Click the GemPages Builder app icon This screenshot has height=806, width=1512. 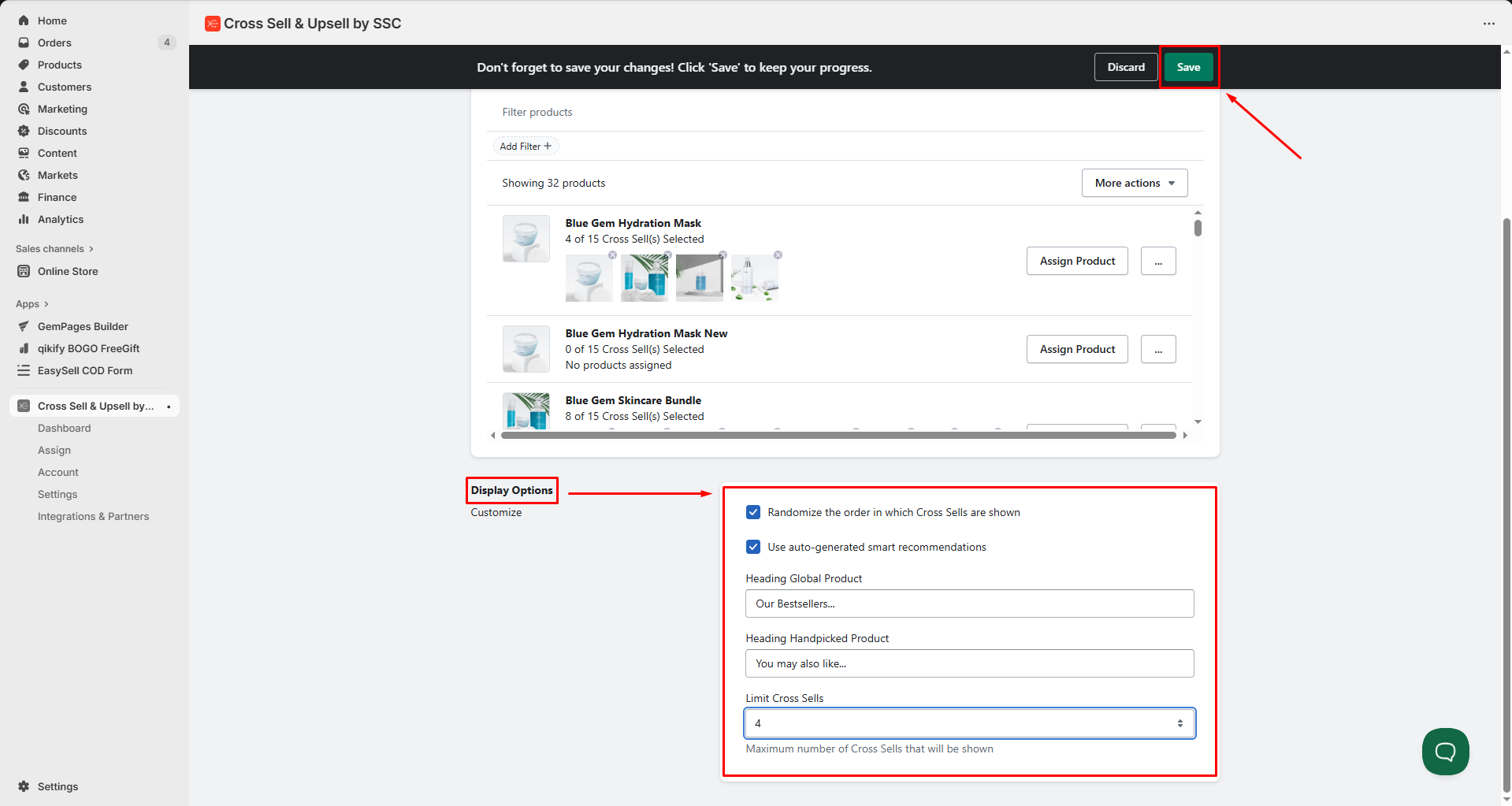coord(24,326)
